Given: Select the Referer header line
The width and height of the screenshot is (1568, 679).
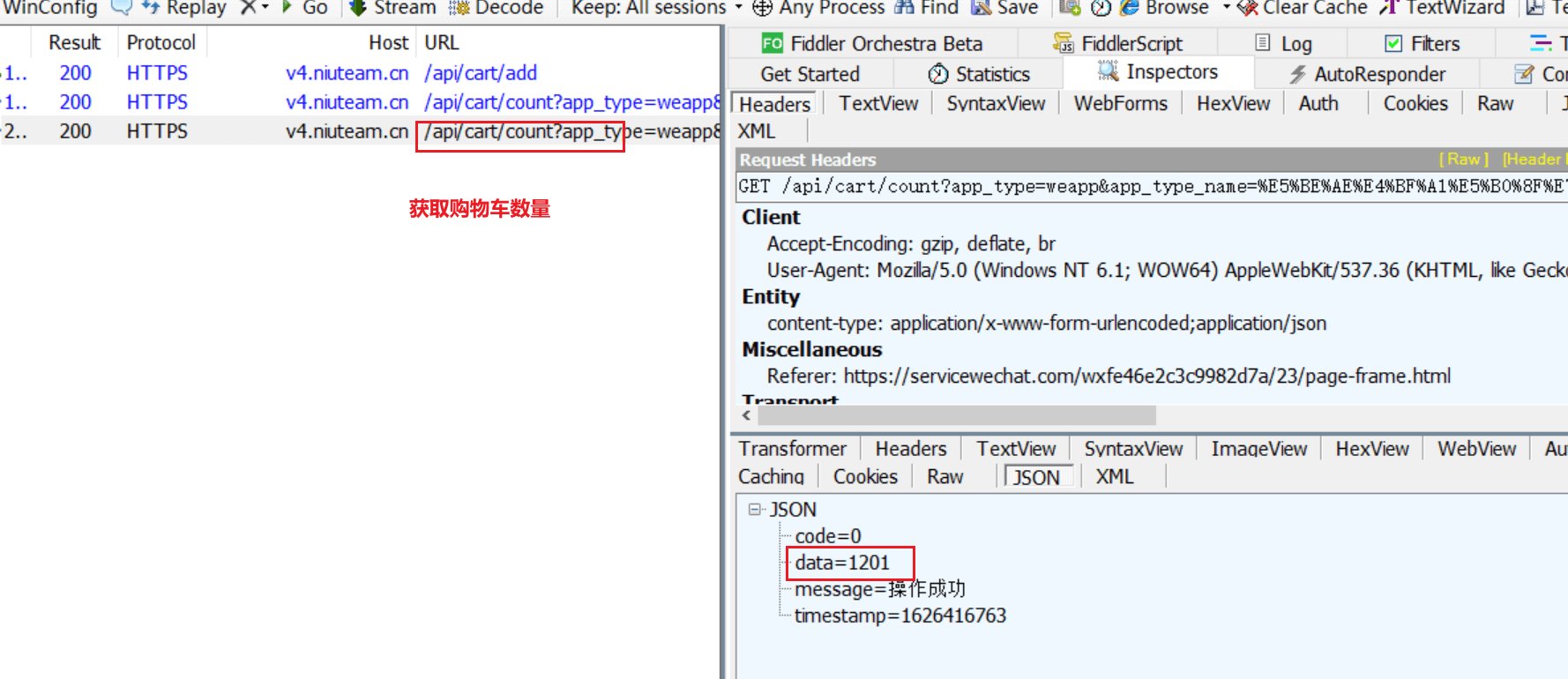Looking at the screenshot, I should (x=1109, y=377).
